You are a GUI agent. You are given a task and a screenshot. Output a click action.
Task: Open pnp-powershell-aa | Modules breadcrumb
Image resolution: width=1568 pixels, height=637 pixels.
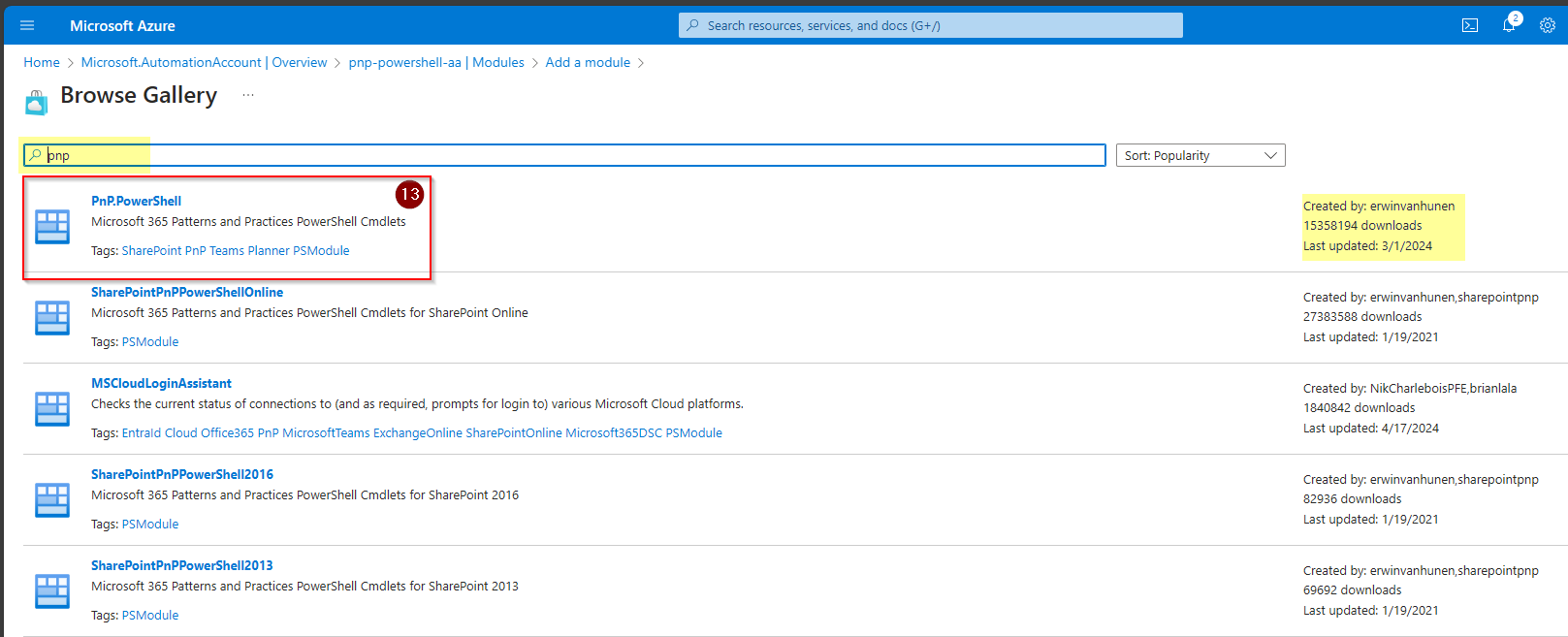coord(436,62)
